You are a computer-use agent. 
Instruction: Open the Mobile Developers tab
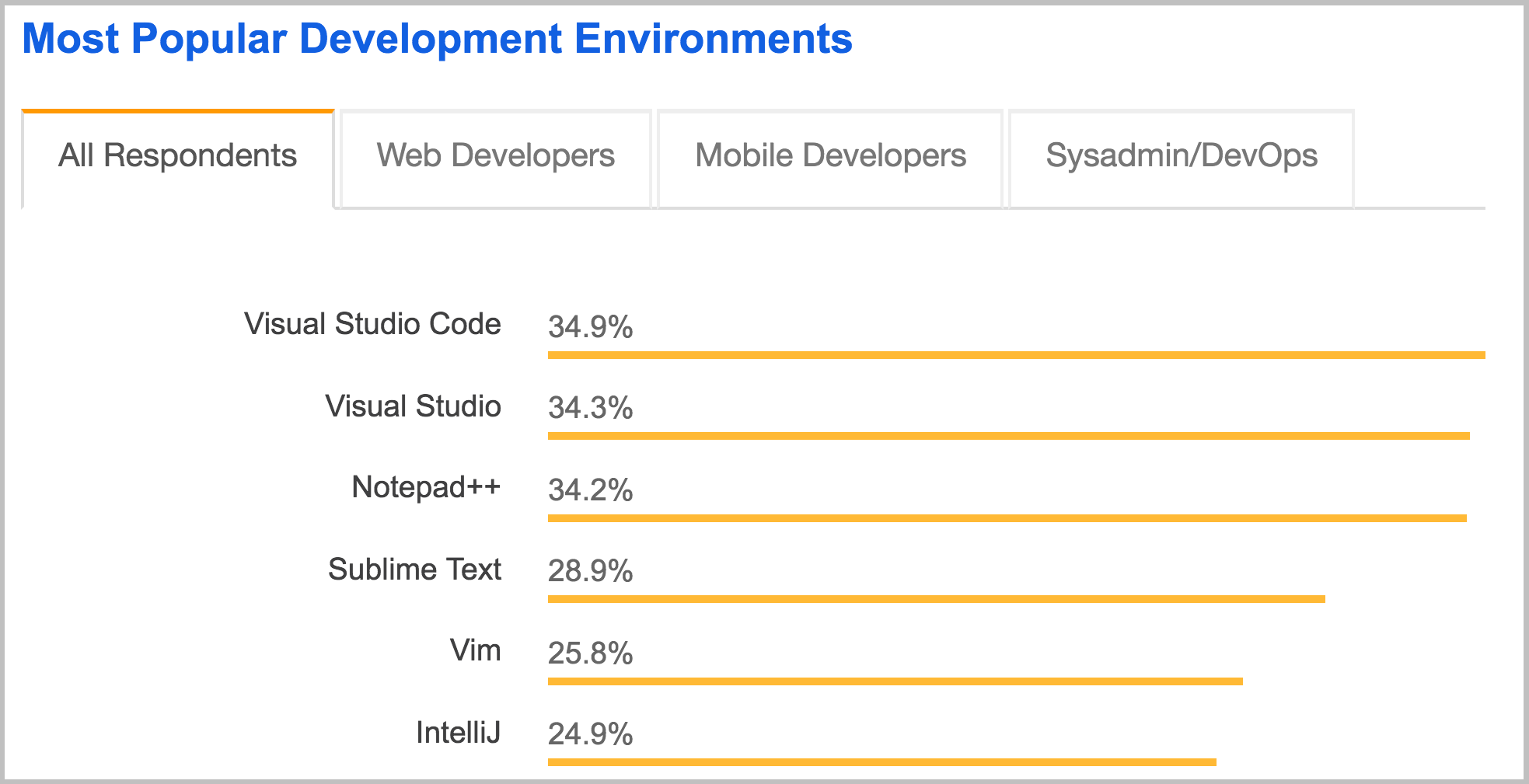[830, 159]
